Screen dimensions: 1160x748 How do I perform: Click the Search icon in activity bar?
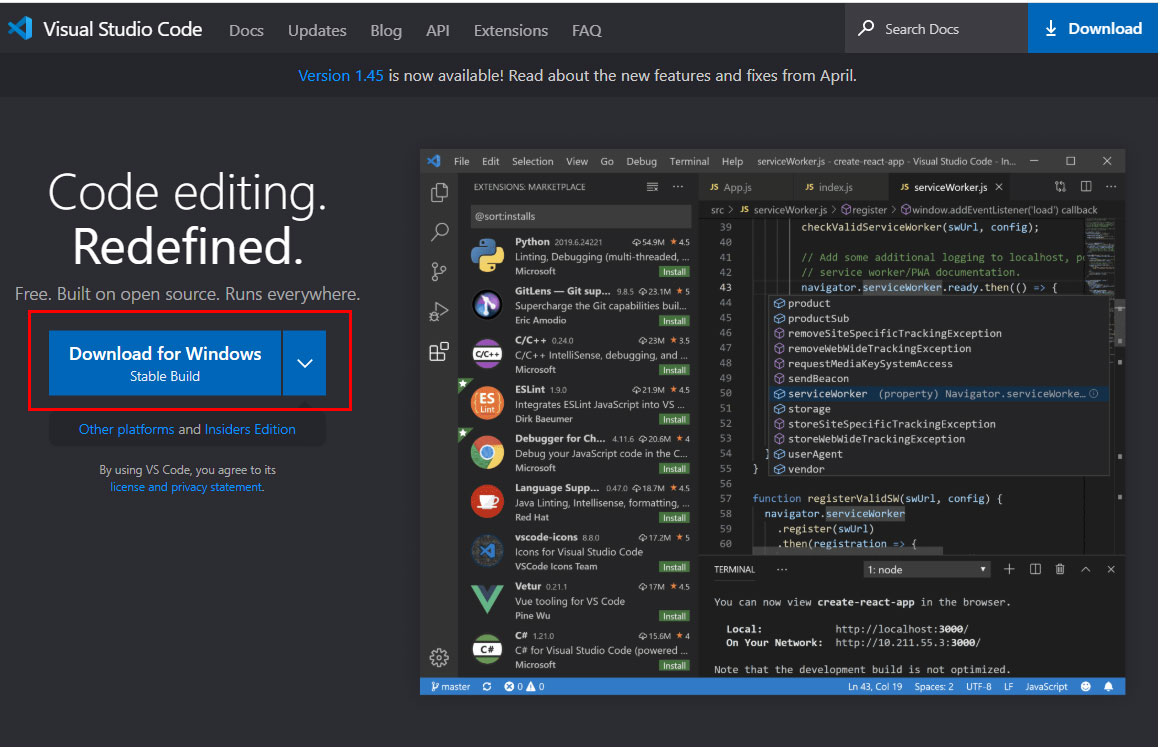click(439, 232)
